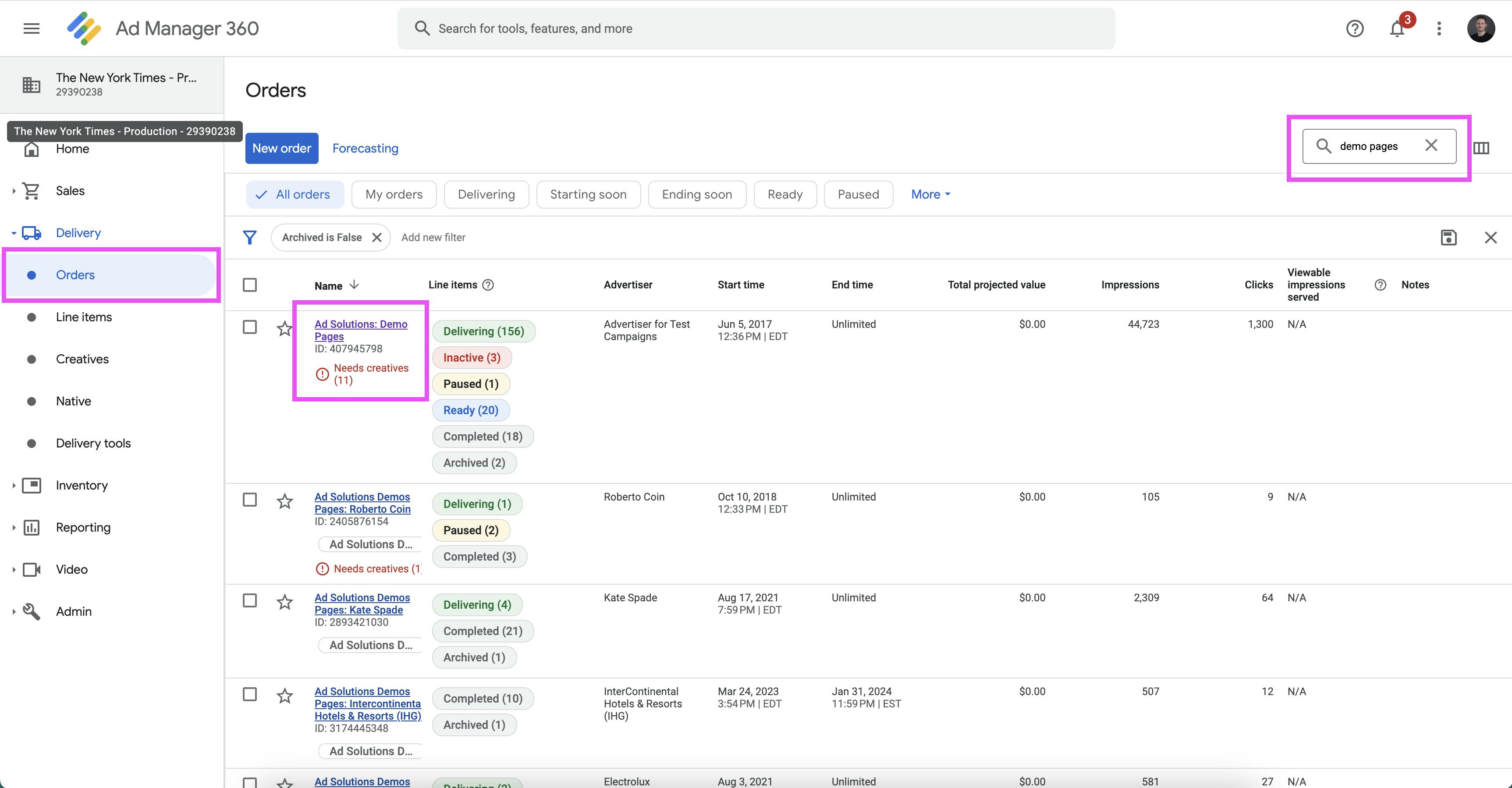Open the user profile avatar
Screen dimensions: 1512x788
[1481, 28]
